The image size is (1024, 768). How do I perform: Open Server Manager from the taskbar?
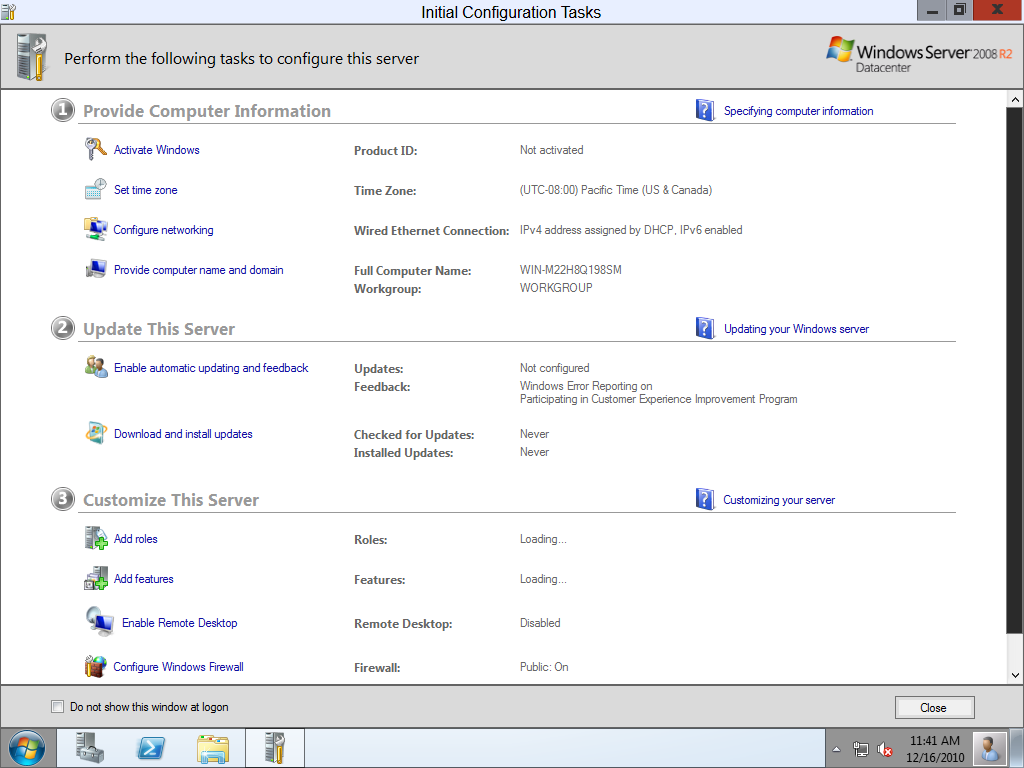[x=90, y=747]
